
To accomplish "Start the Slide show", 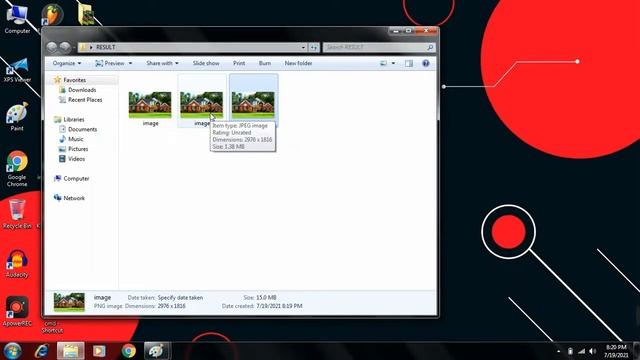I will click(206, 63).
